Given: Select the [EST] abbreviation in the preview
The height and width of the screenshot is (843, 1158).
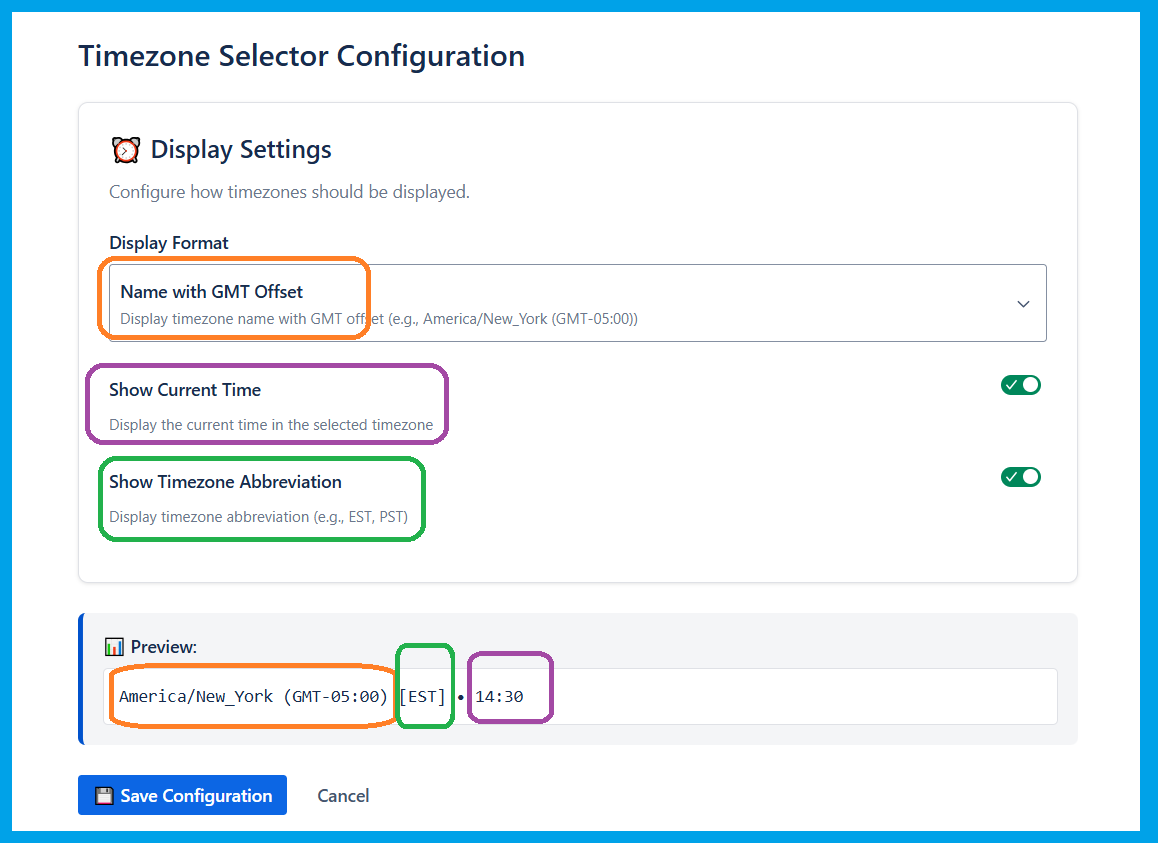Looking at the screenshot, I should click(x=423, y=696).
